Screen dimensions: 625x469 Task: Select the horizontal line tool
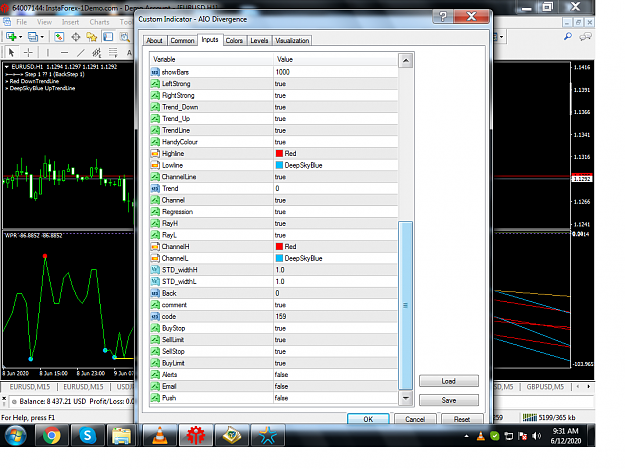[x=64, y=52]
